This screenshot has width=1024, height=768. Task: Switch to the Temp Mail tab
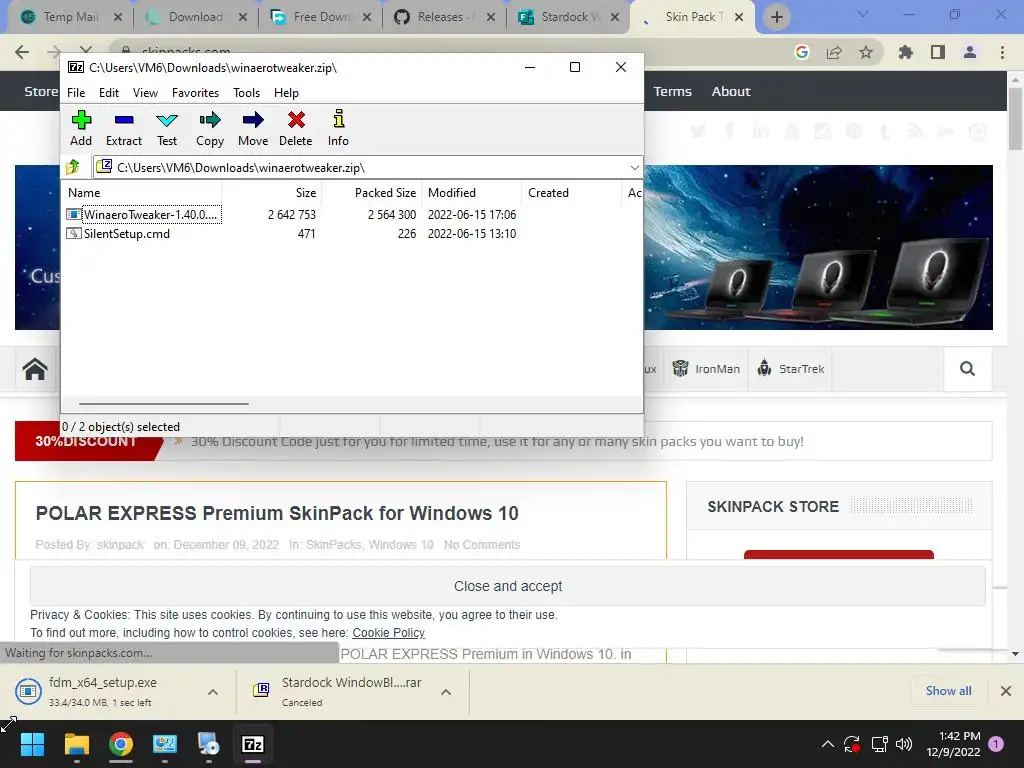click(71, 17)
